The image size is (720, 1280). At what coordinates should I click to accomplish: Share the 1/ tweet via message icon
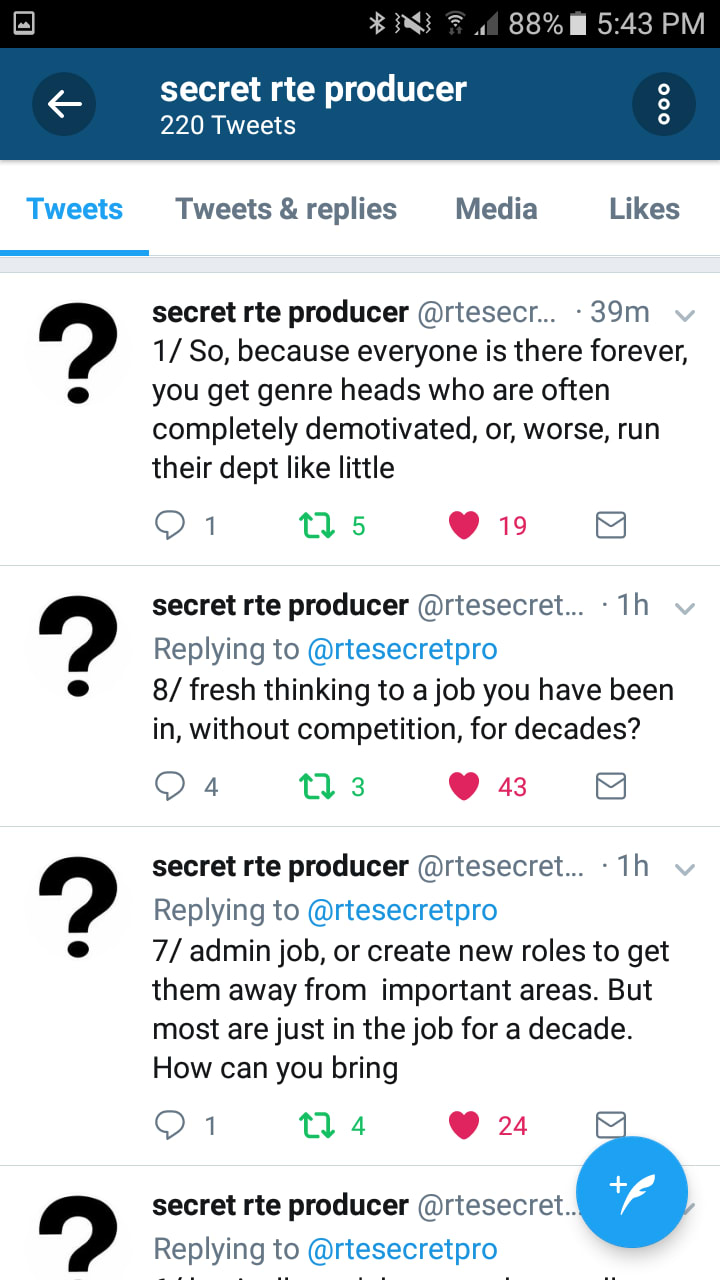pyautogui.click(x=611, y=525)
